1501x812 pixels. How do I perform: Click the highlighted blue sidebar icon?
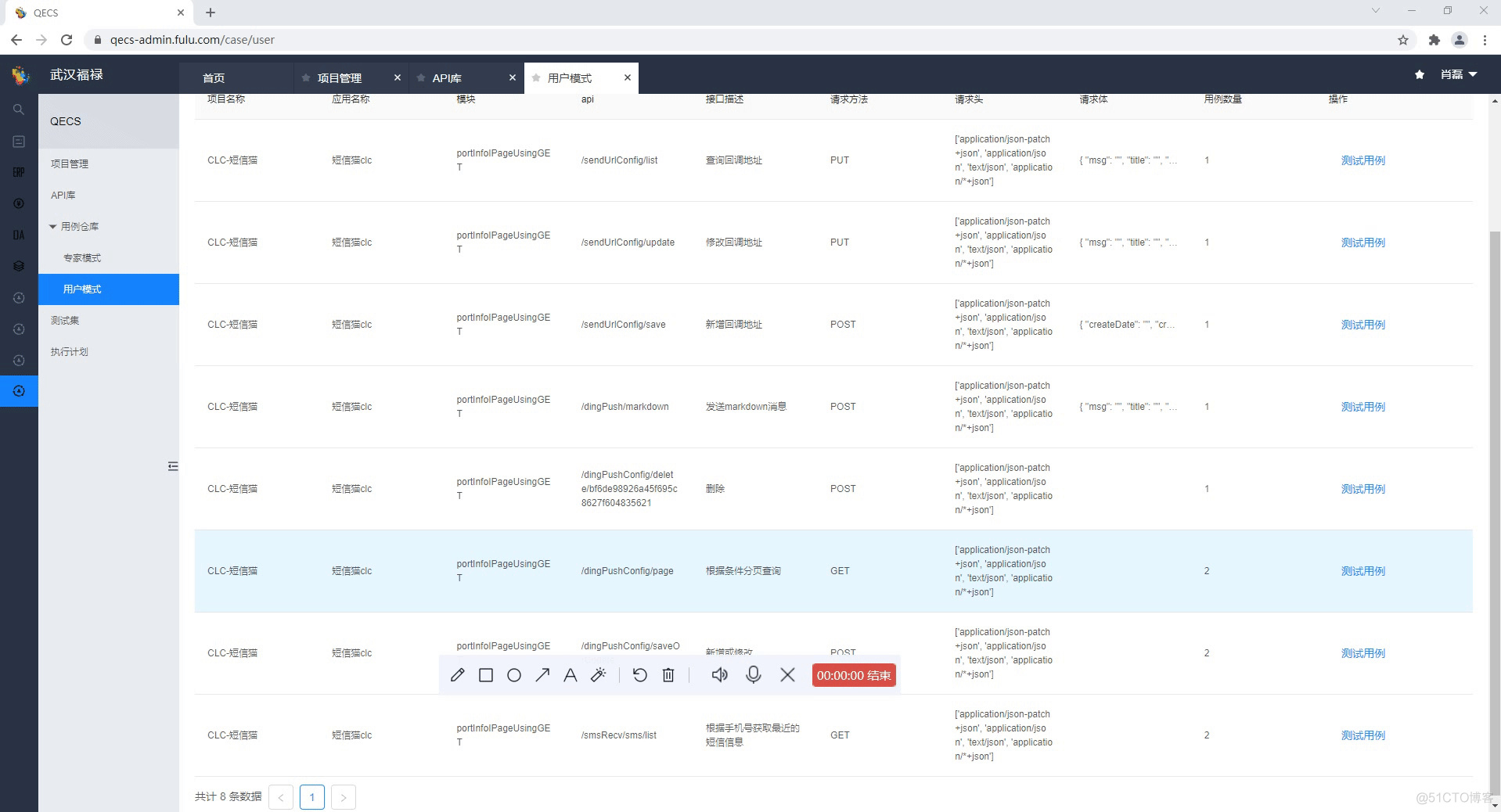[x=19, y=390]
